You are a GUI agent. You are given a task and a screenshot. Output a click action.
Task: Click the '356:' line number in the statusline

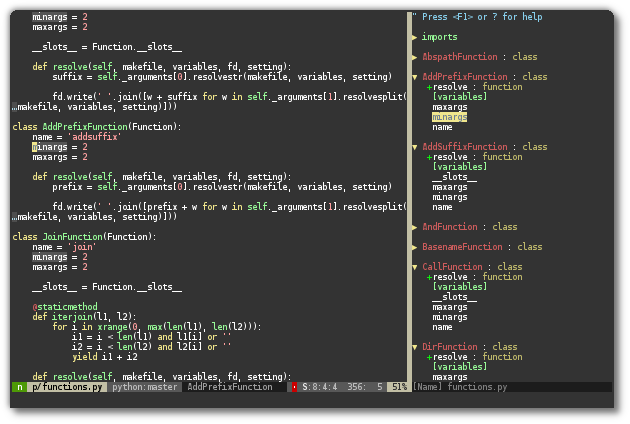[356, 387]
